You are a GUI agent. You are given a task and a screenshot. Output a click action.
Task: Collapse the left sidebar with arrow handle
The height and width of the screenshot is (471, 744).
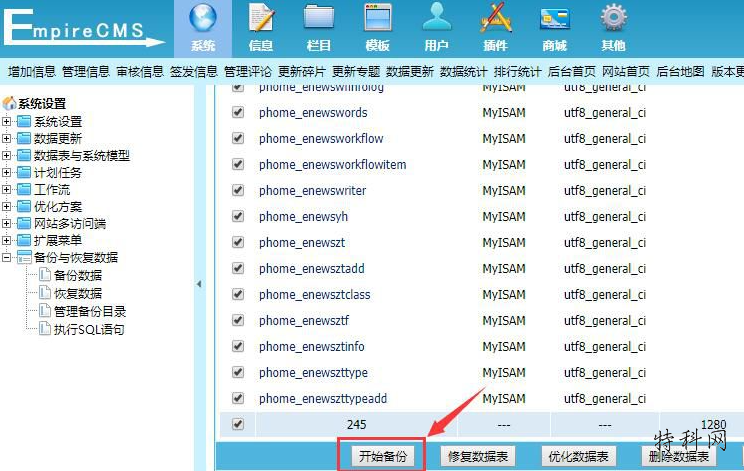tap(199, 284)
